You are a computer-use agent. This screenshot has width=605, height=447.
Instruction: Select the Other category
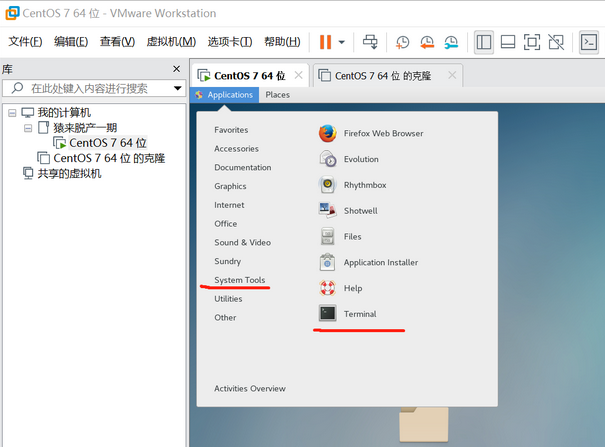click(225, 318)
